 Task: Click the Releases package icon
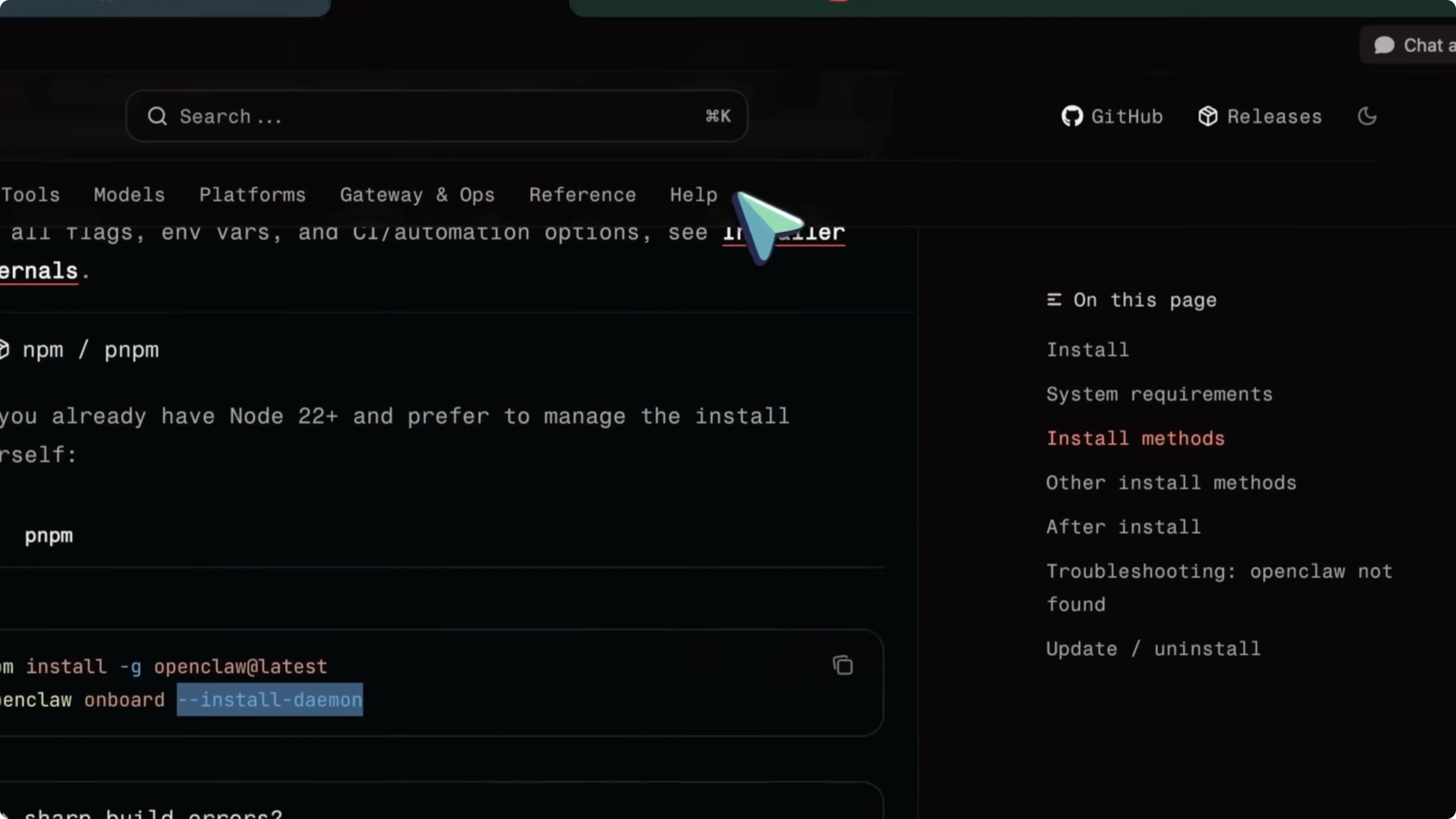coord(1207,116)
